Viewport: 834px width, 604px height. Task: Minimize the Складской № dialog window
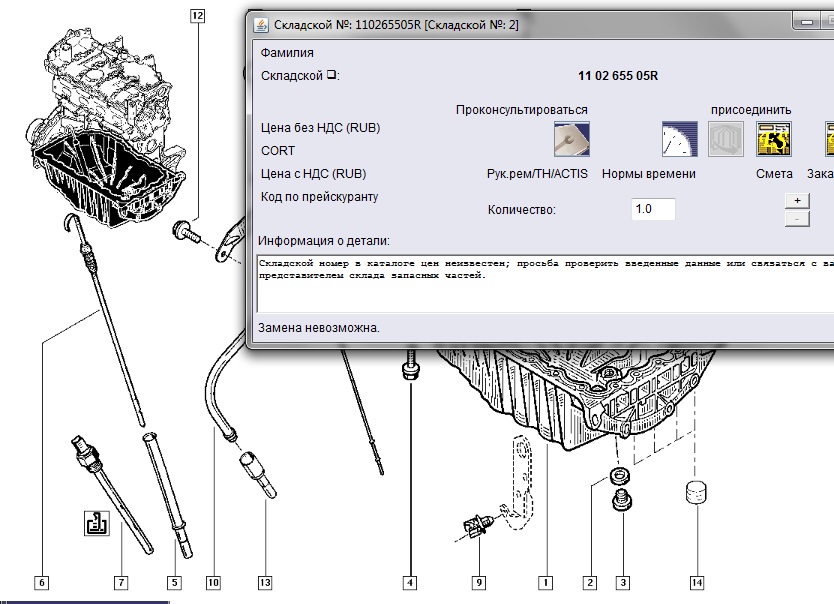804,22
